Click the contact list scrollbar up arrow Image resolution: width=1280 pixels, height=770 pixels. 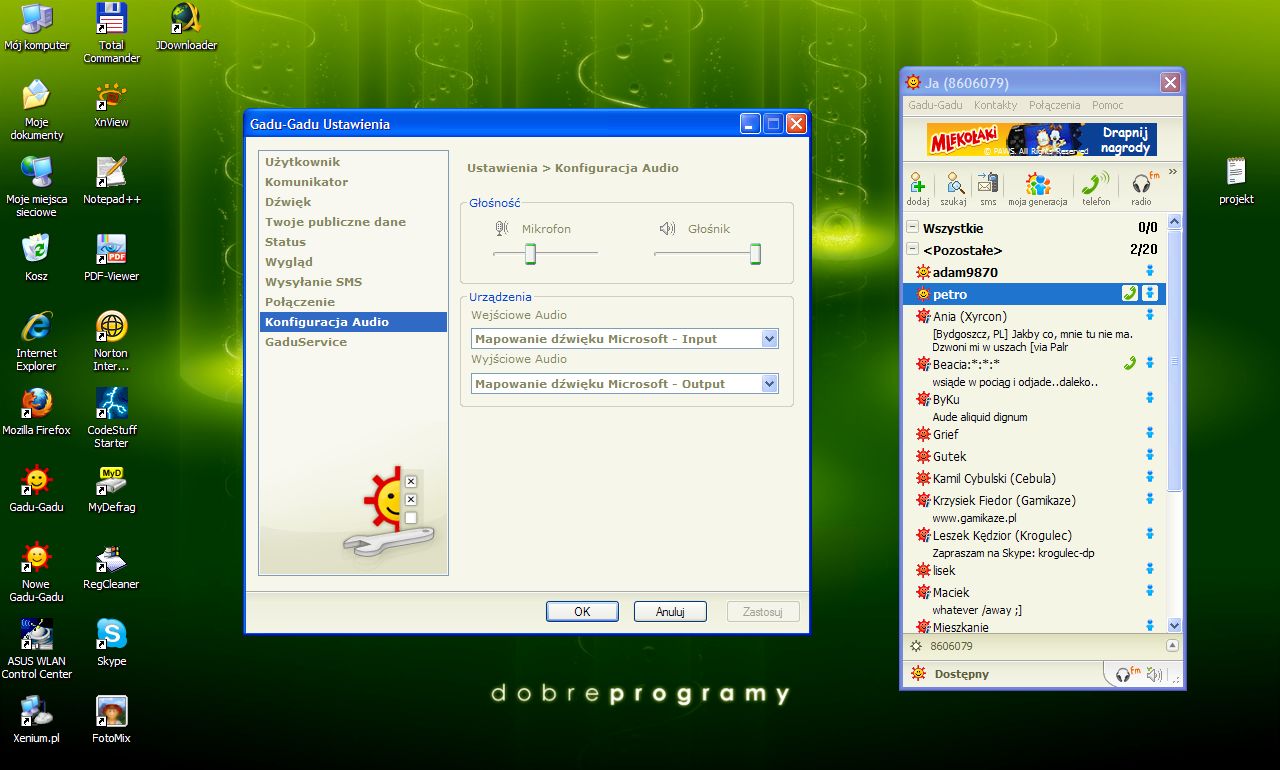[x=1174, y=222]
